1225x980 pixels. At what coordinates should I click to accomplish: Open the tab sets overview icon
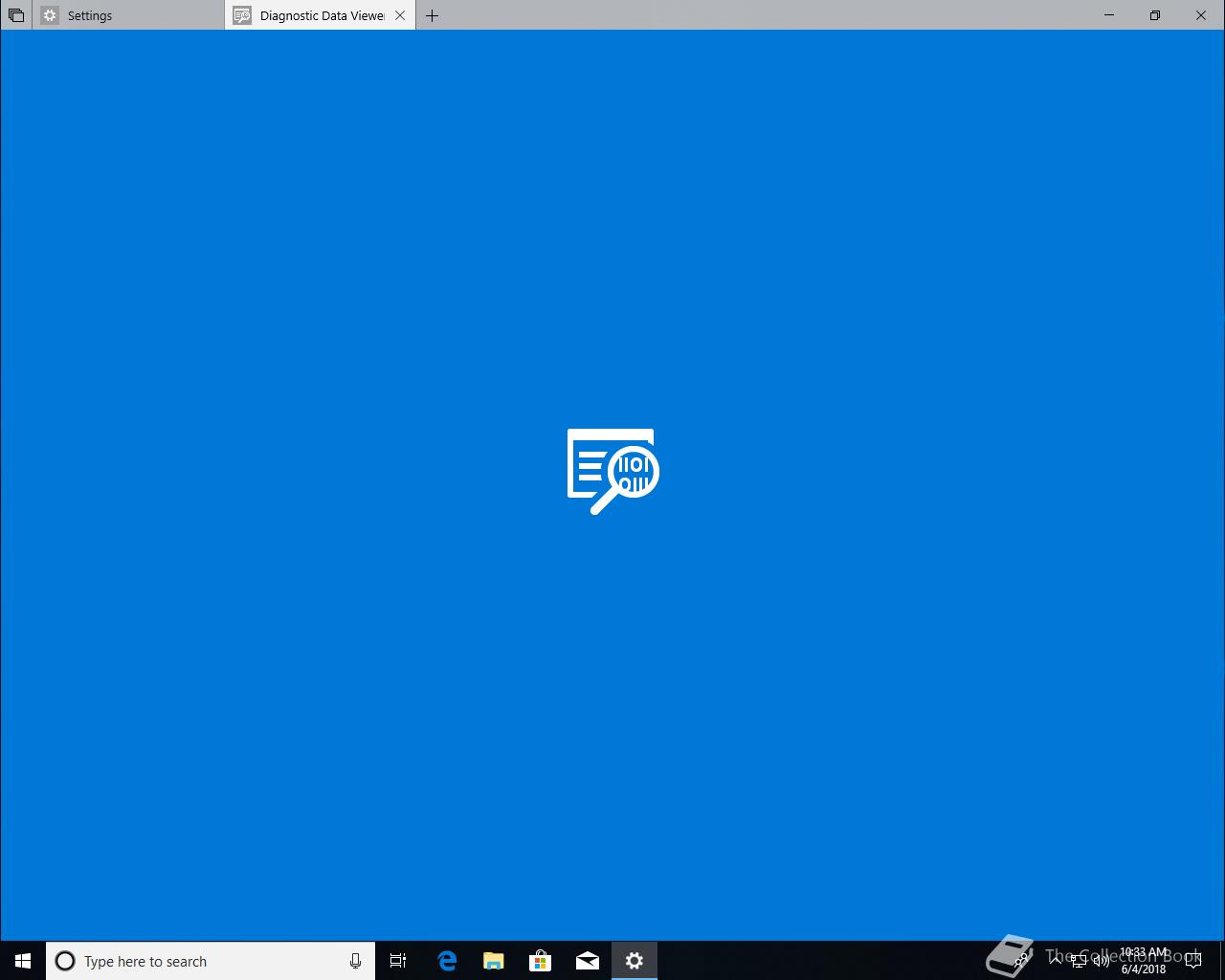[x=16, y=15]
